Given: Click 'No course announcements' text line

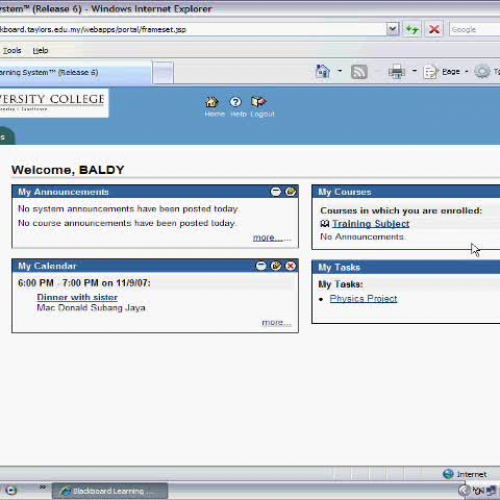Looking at the screenshot, I should click(x=127, y=223).
